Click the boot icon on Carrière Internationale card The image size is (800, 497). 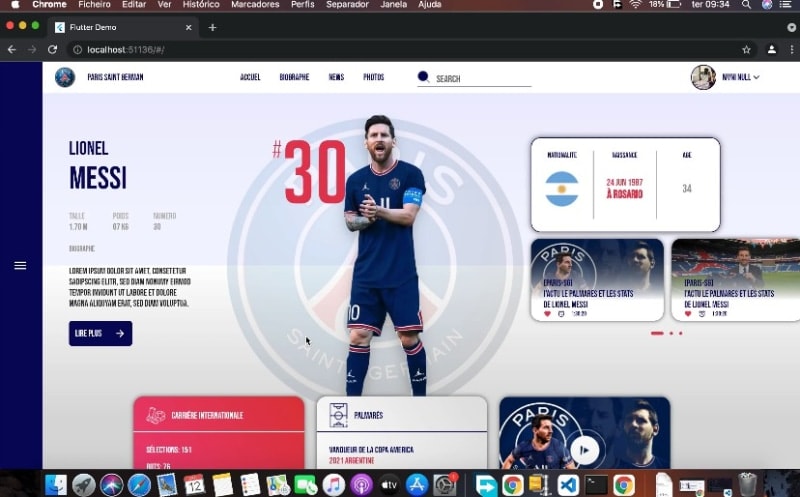(155, 415)
